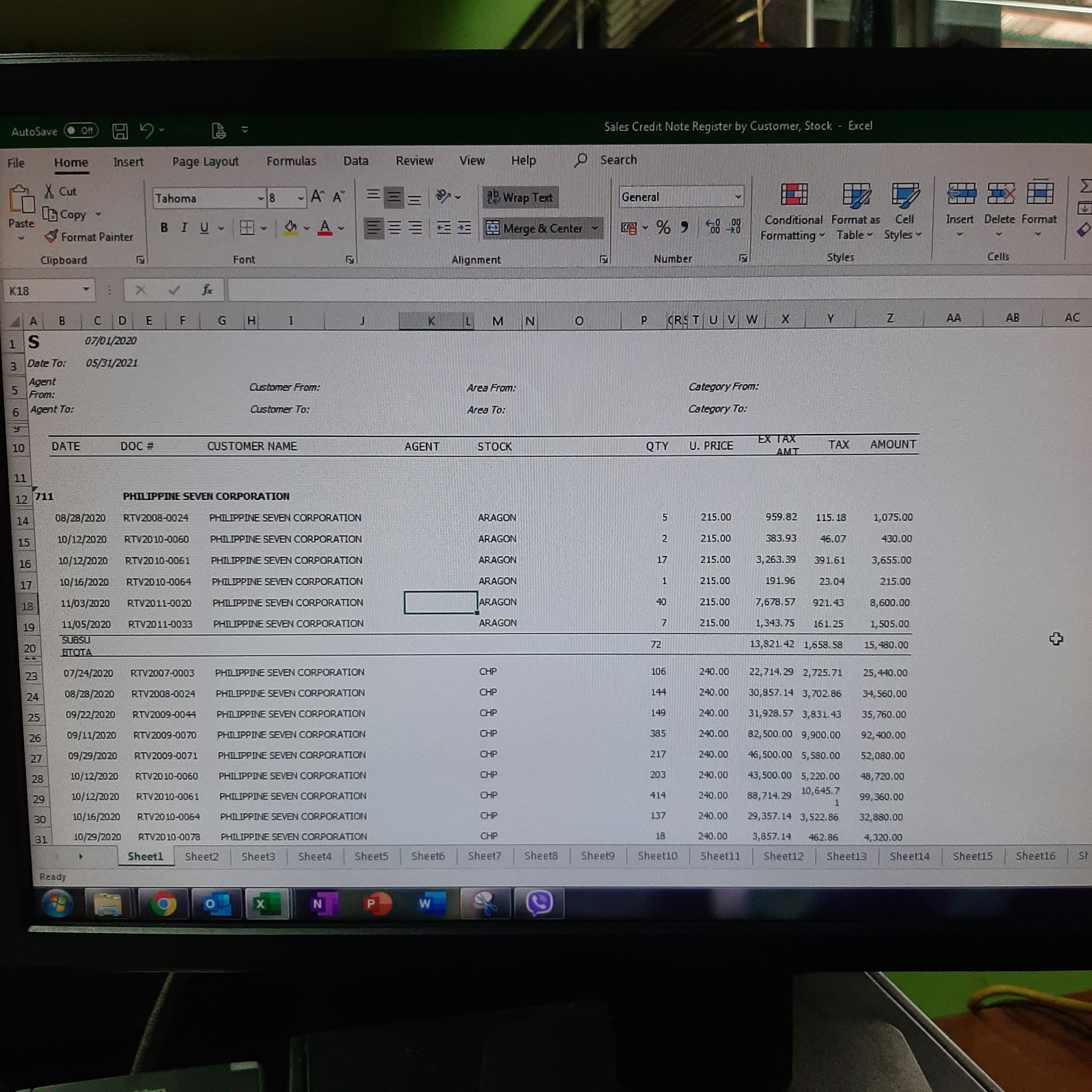Open the Fill Color dropdown arrow

306,228
